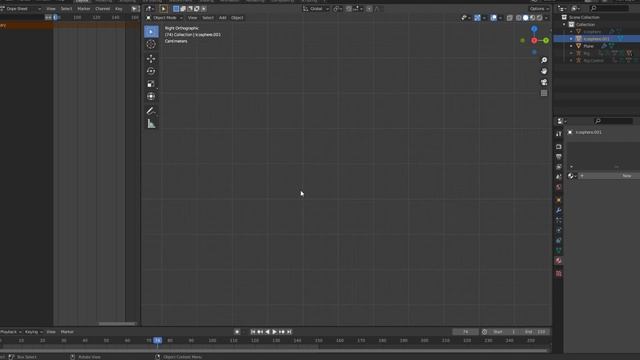Toggle Show Overlays in viewport header
The width and height of the screenshot is (640, 360).
coord(493,18)
